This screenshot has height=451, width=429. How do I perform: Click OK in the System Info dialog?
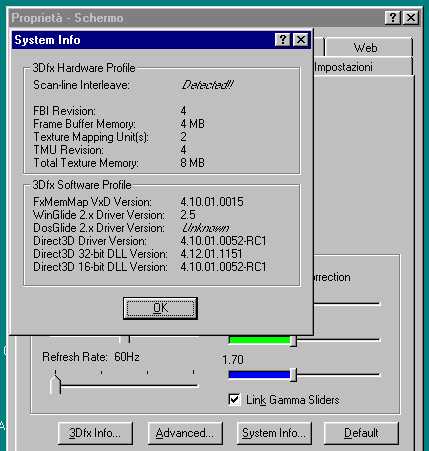point(160,308)
